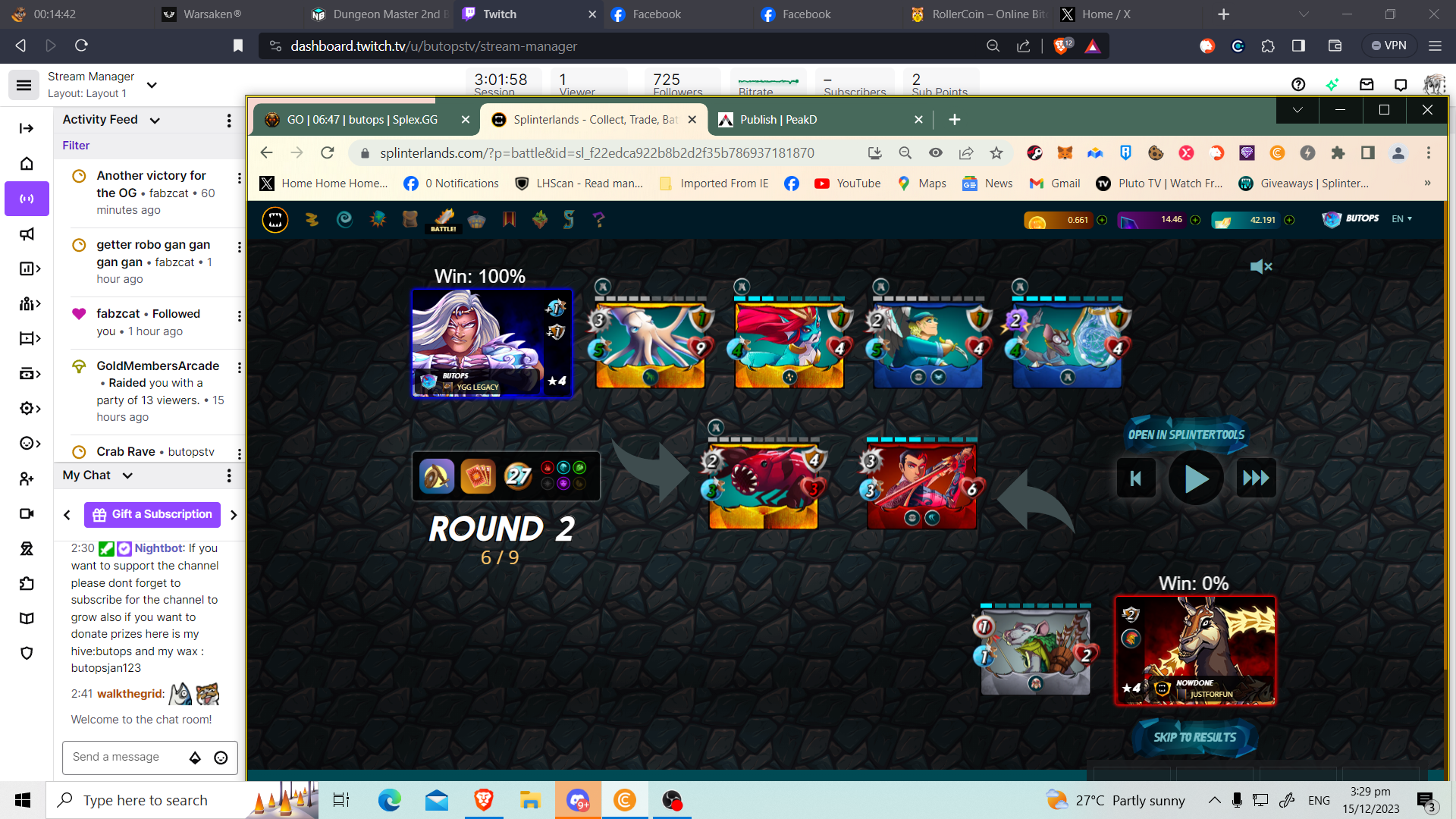Select the Stream Manager sidebar icon
1456x819 pixels.
[27, 199]
